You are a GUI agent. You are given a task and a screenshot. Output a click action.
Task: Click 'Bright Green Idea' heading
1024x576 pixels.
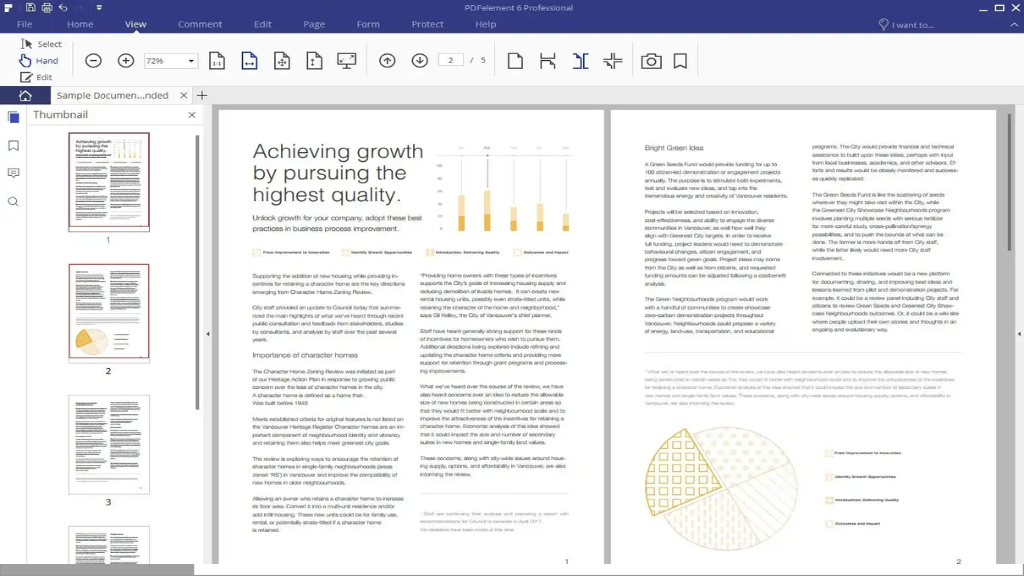(x=674, y=148)
